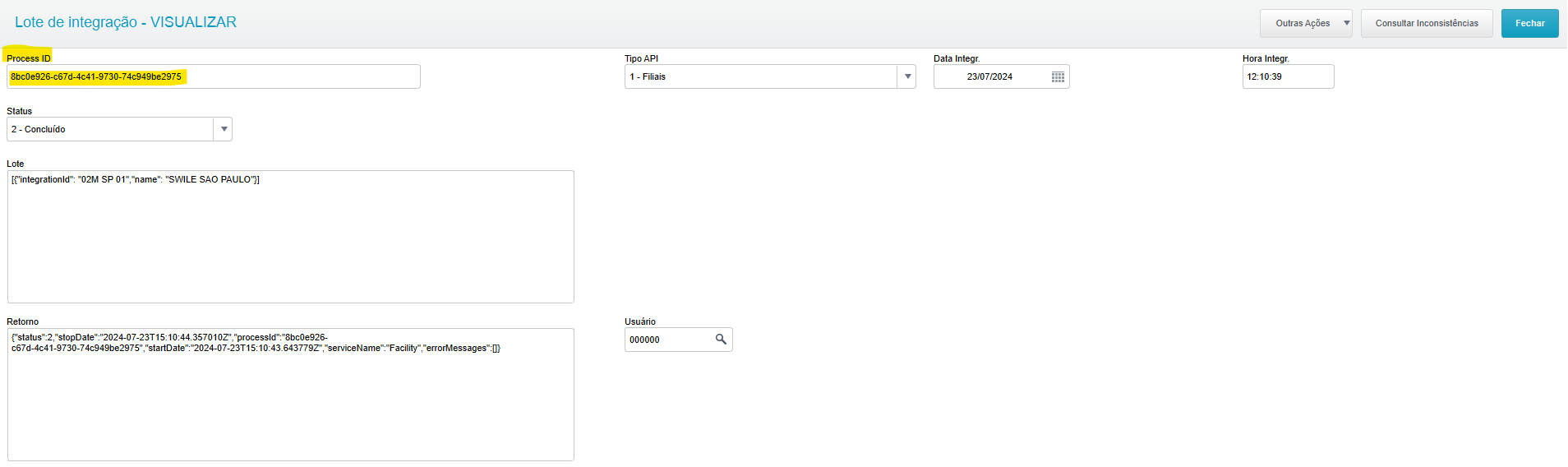This screenshot has width=1568, height=467.
Task: Open the Data Integr. calendar picker icon
Action: pos(1058,76)
